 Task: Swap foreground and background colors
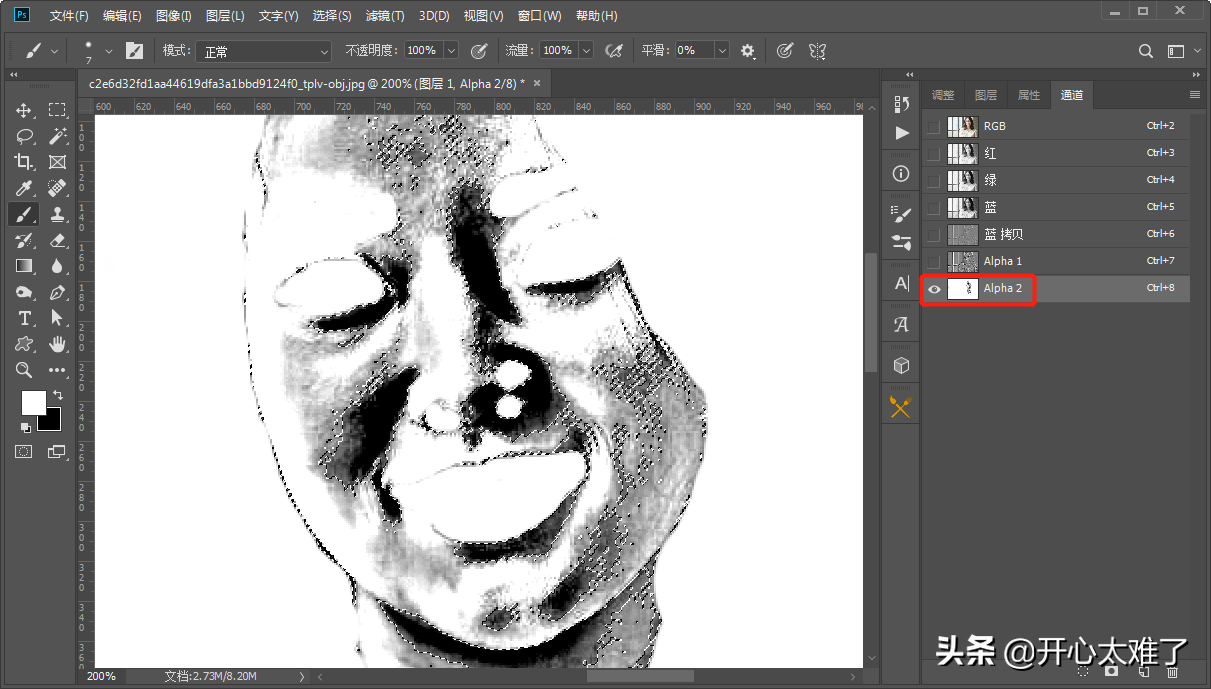[x=57, y=395]
